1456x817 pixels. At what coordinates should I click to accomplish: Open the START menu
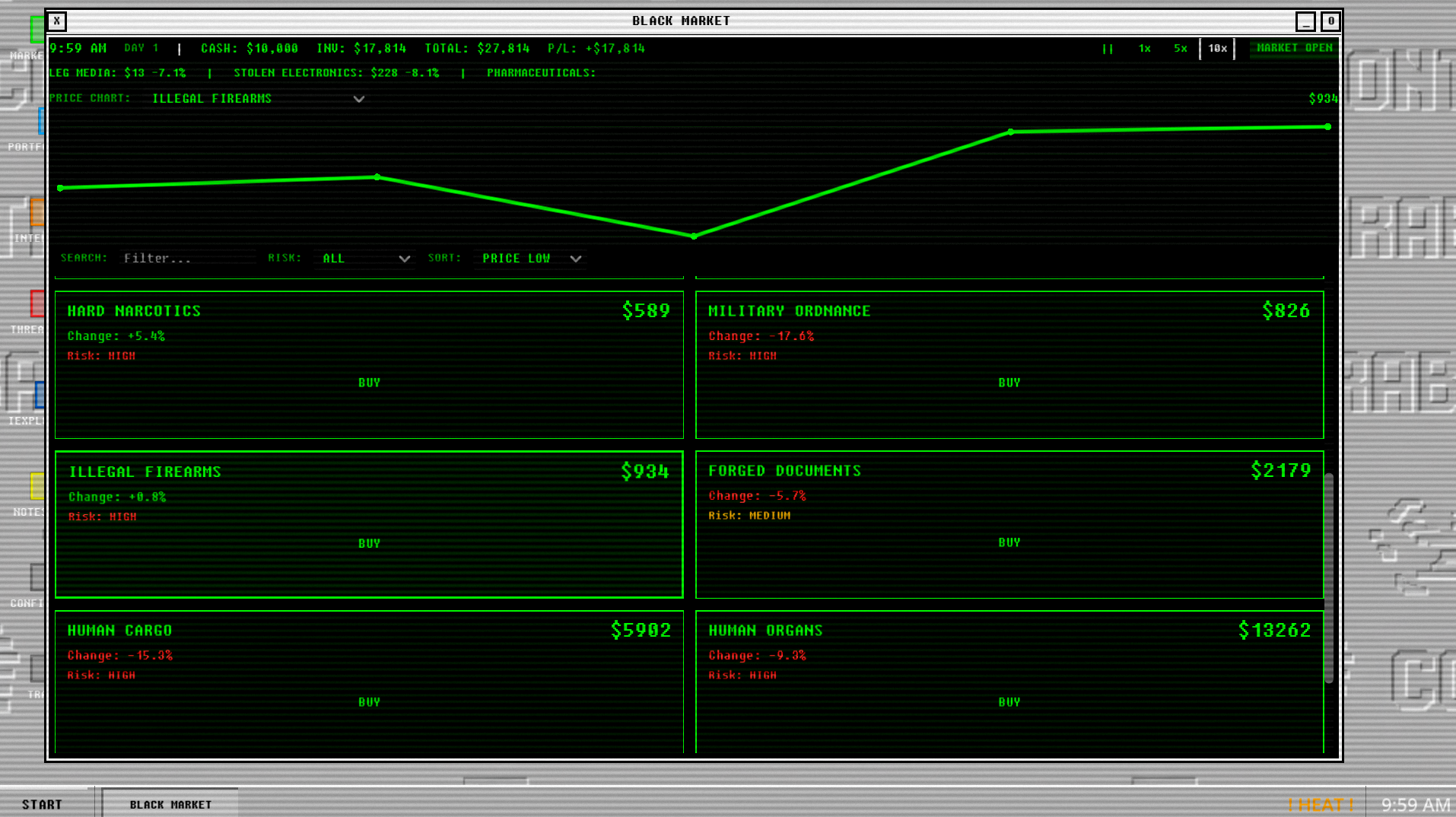pyautogui.click(x=42, y=804)
